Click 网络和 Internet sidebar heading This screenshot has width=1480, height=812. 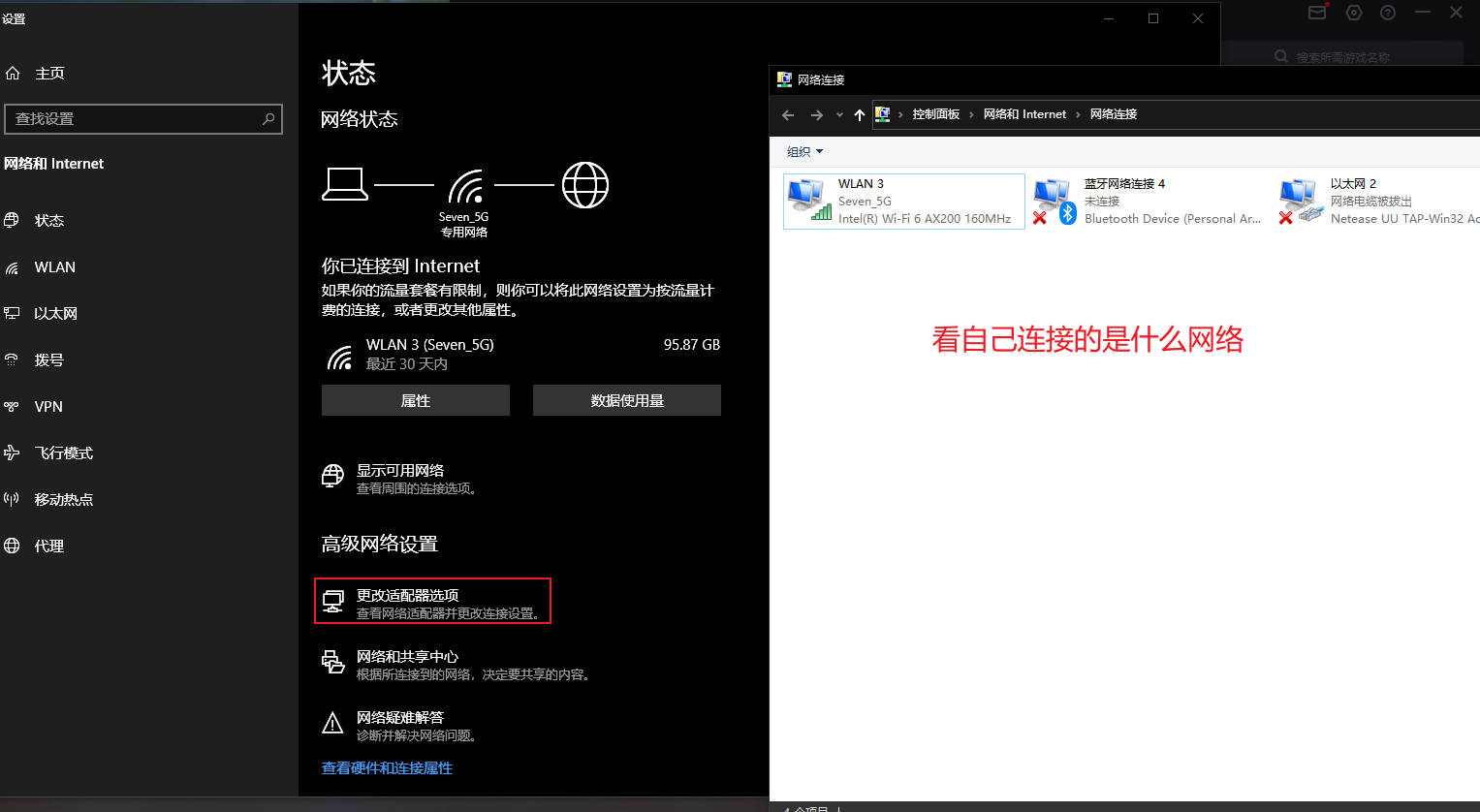pyautogui.click(x=54, y=164)
